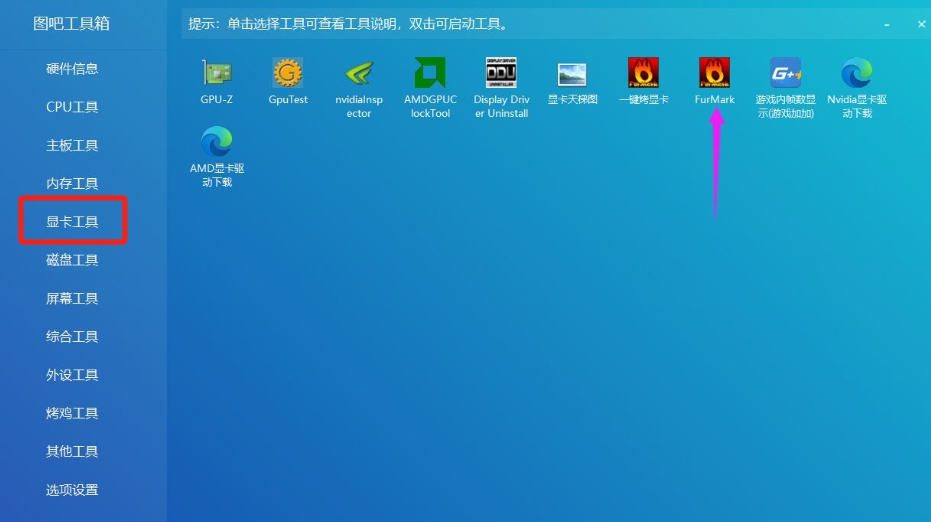
Task: Select the GPU-Z tool icon
Action: point(217,74)
